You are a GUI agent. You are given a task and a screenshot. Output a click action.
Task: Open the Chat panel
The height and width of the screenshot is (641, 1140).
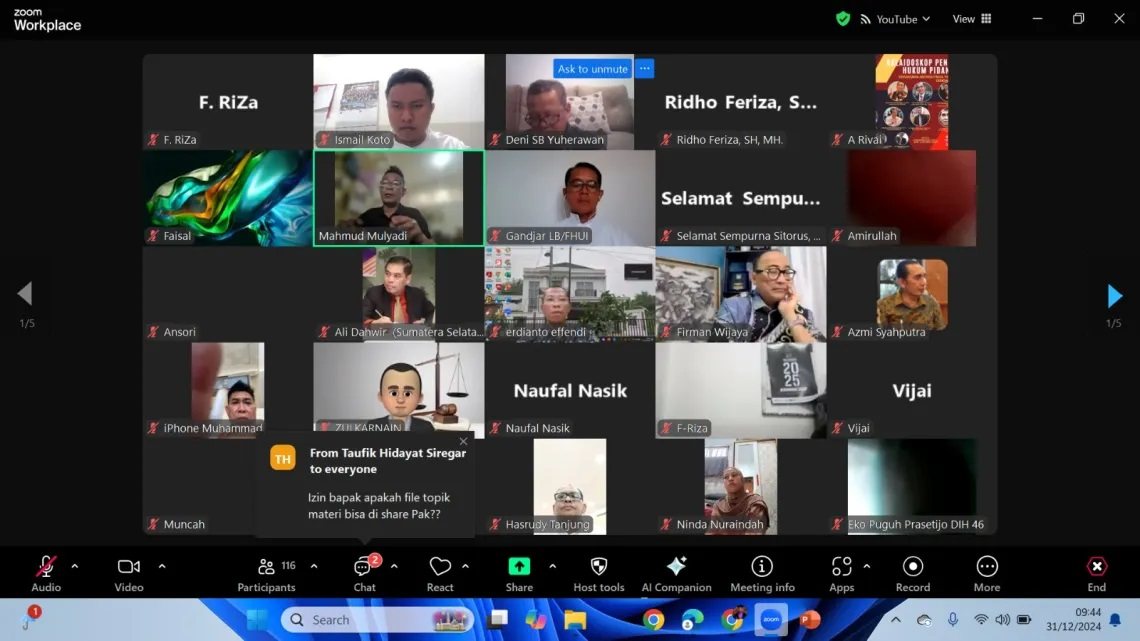(x=364, y=574)
